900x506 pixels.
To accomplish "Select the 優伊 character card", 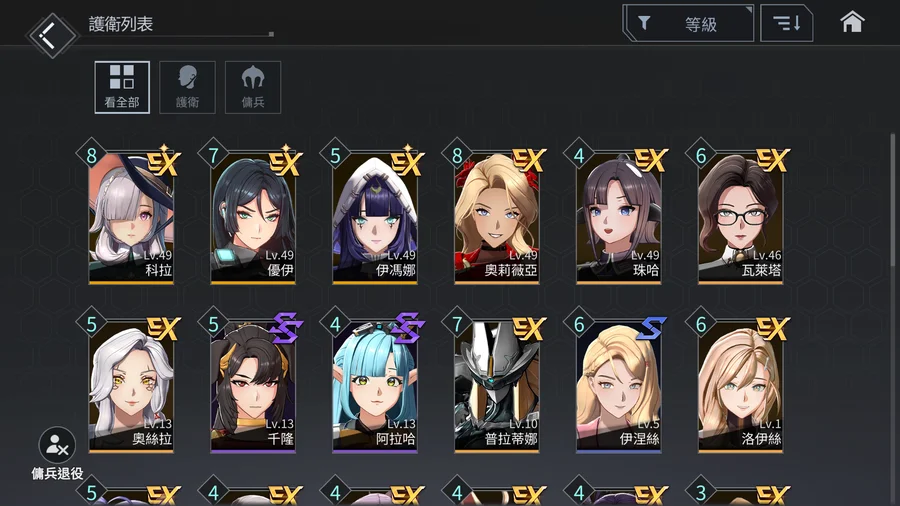I will (x=253, y=218).
